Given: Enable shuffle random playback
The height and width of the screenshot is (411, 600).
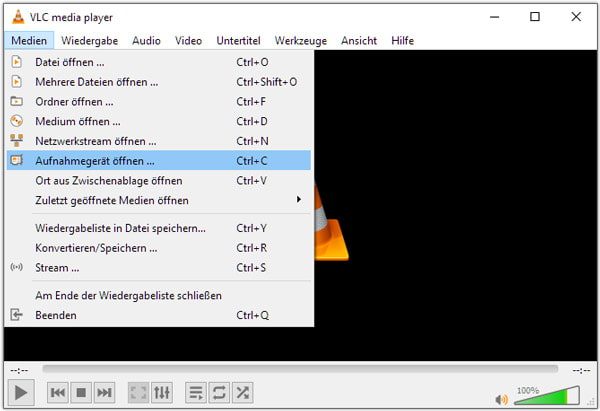Looking at the screenshot, I should 242,393.
